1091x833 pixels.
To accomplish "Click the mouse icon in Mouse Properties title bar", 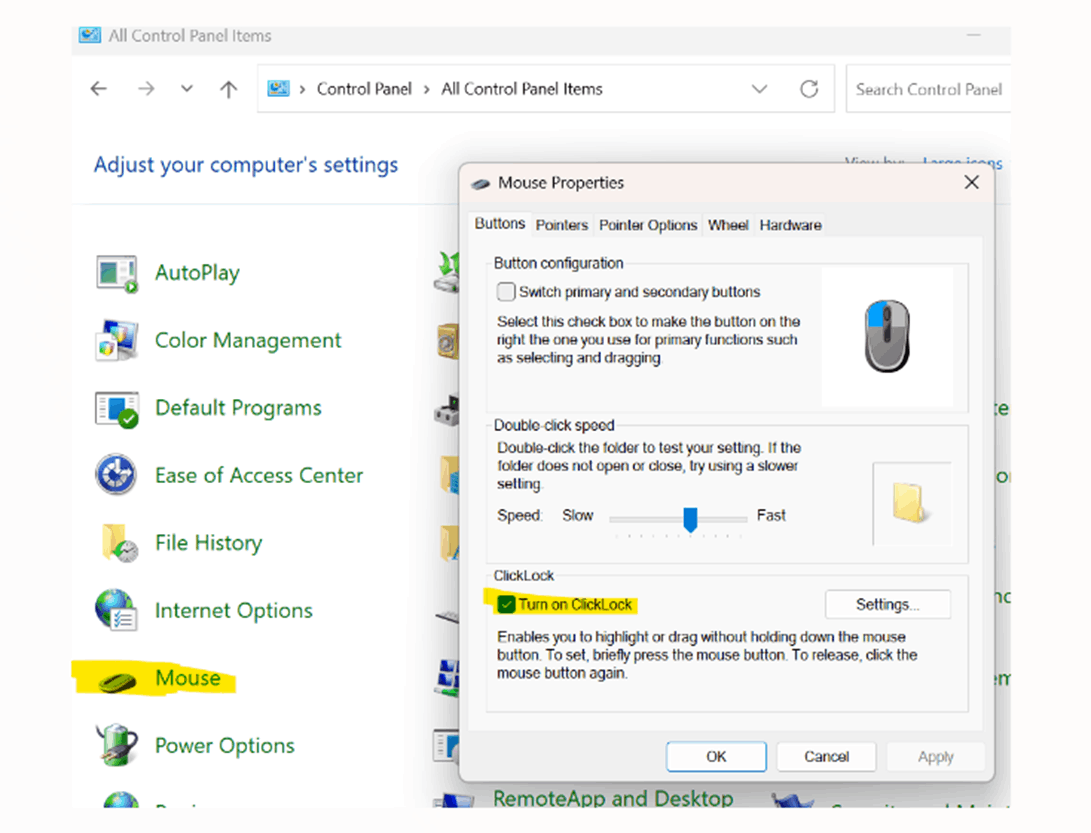I will tap(481, 184).
